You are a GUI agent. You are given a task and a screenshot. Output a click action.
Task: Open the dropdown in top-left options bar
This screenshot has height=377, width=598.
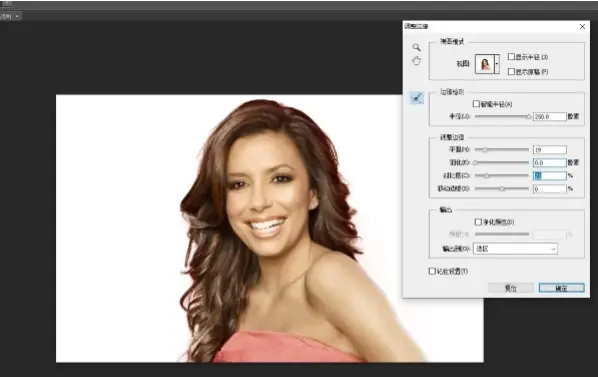17,16
